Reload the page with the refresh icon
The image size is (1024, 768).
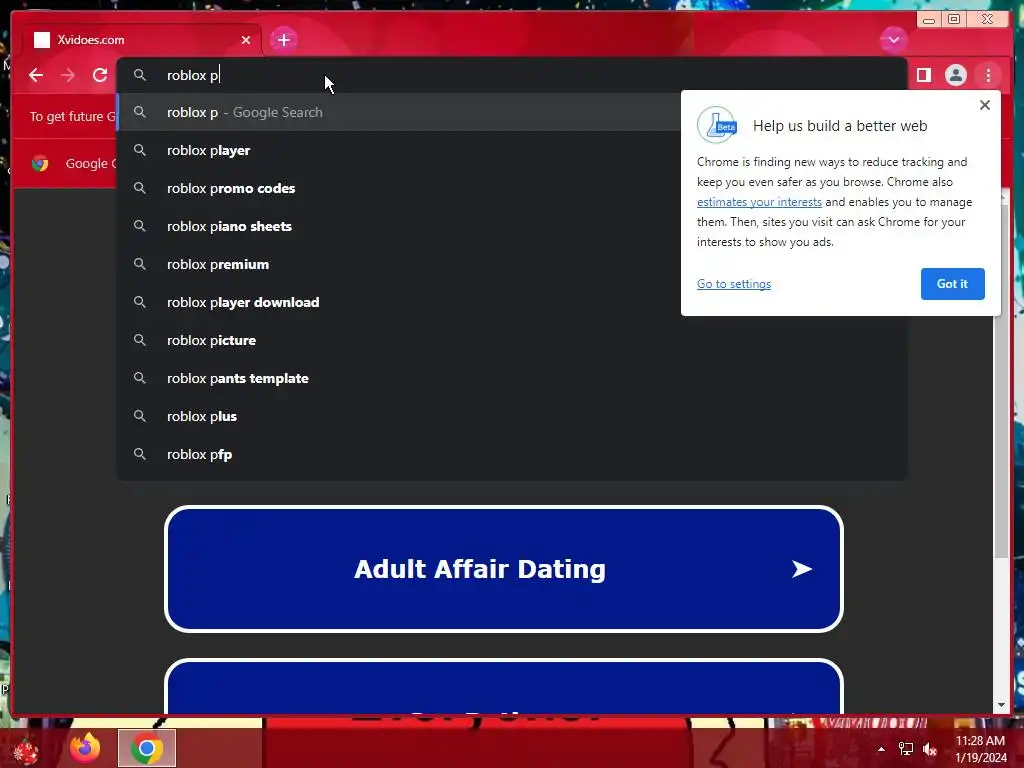click(100, 75)
